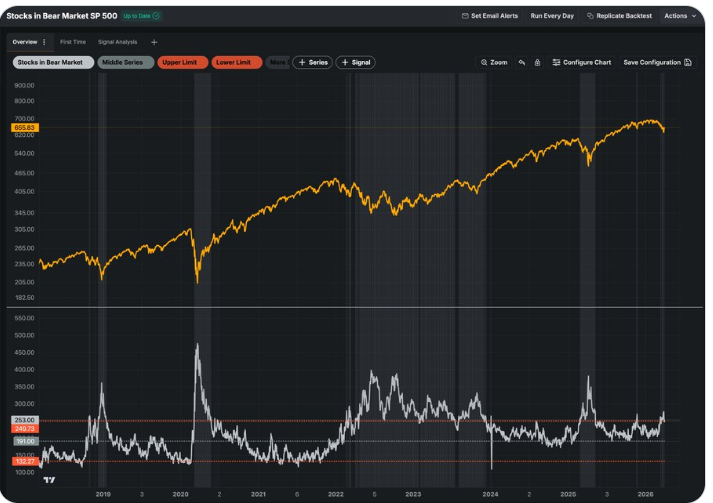
Task: Click the TradingView logo on chart
Action: (50, 480)
